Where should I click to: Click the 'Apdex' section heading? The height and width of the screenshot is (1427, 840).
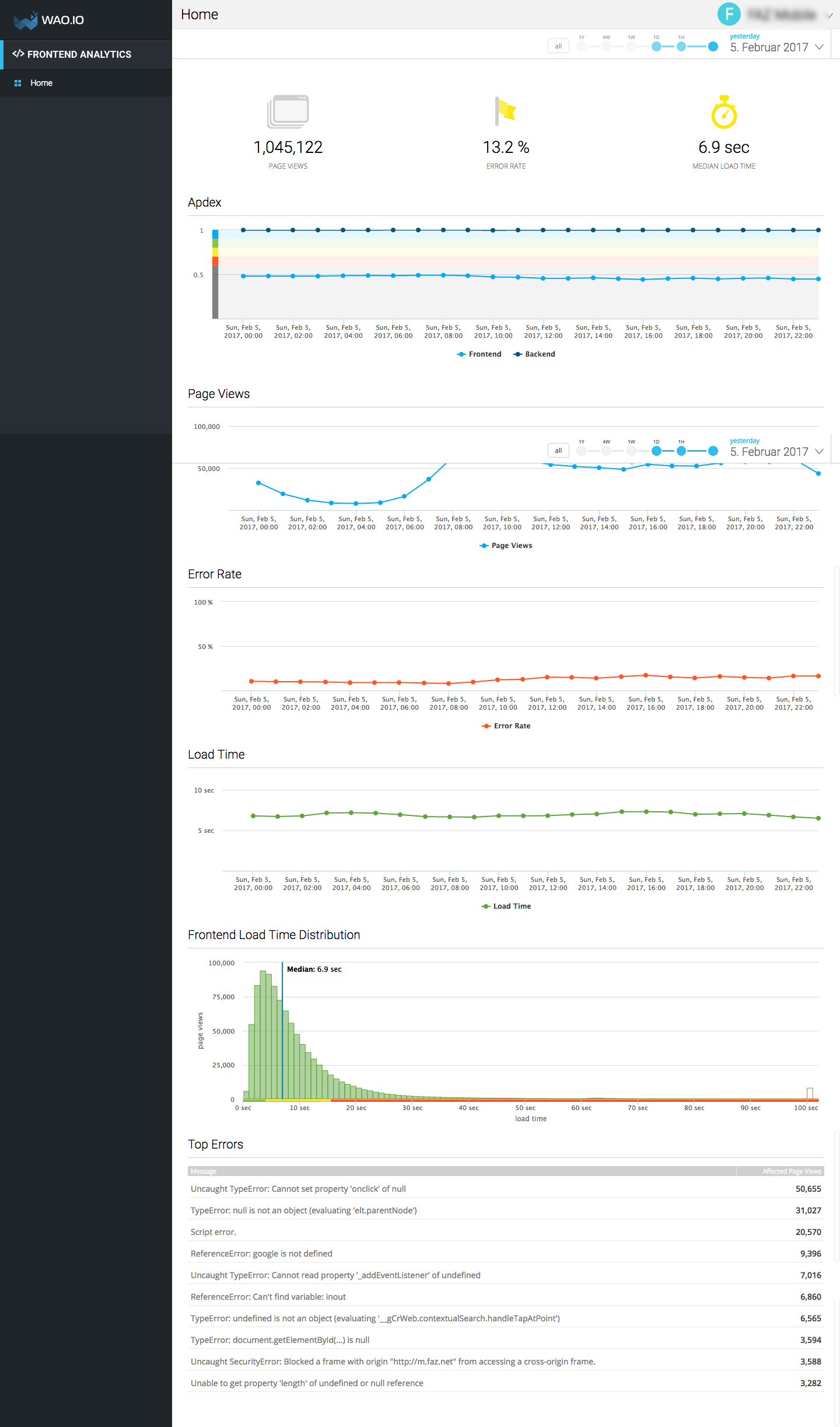(204, 203)
